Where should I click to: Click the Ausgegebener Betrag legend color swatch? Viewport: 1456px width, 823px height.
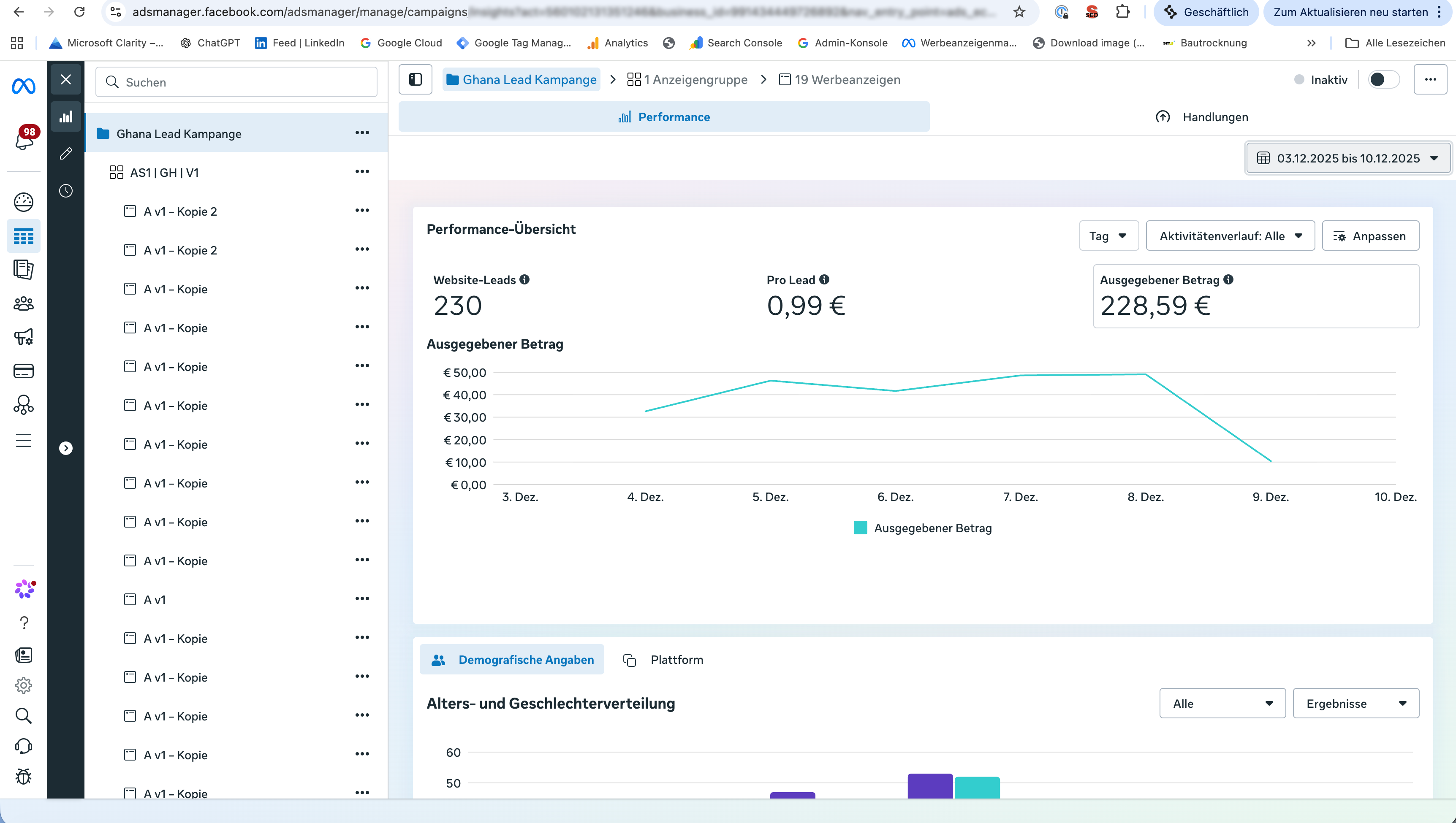click(x=860, y=528)
